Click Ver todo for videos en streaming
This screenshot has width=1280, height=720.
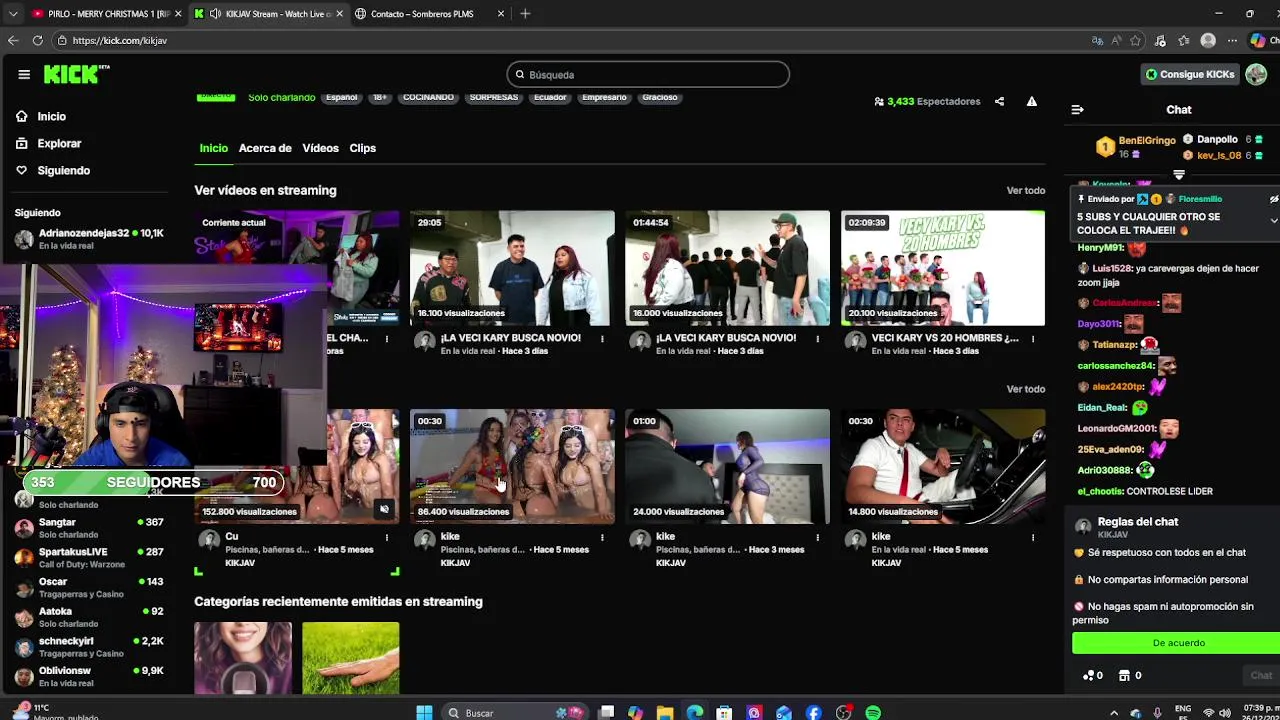pos(1025,190)
